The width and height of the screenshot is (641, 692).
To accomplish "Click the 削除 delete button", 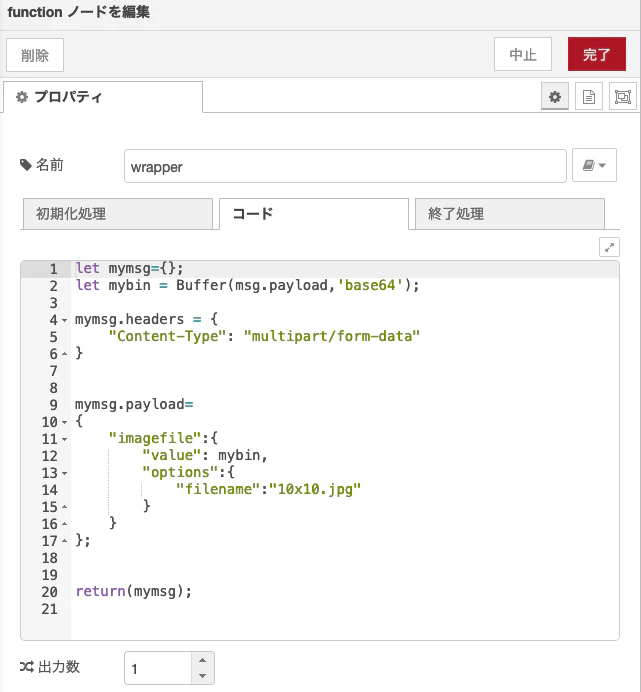I will coord(35,55).
